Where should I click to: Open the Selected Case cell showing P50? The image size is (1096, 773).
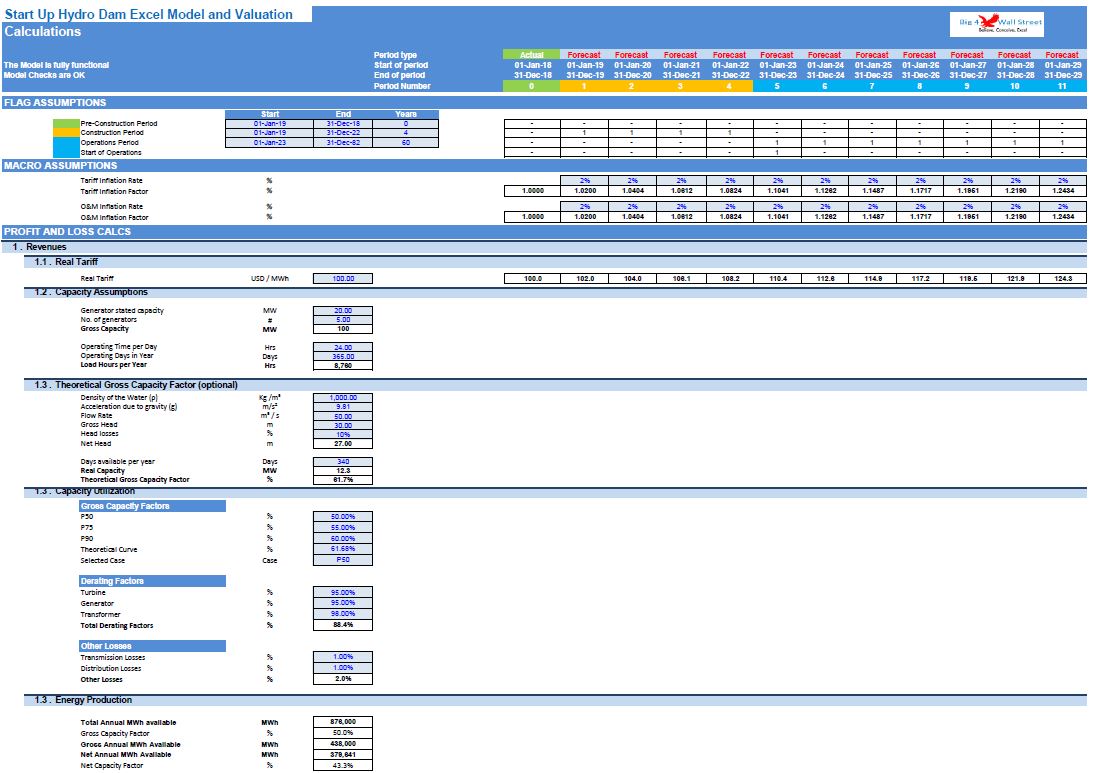[342, 560]
